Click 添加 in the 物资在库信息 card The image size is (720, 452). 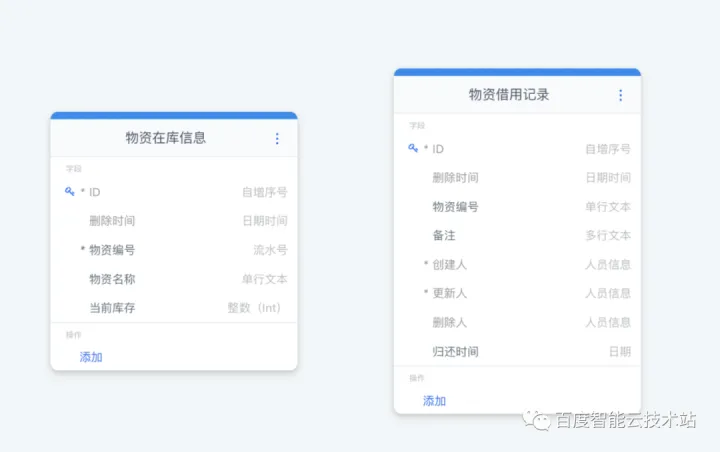tap(91, 357)
